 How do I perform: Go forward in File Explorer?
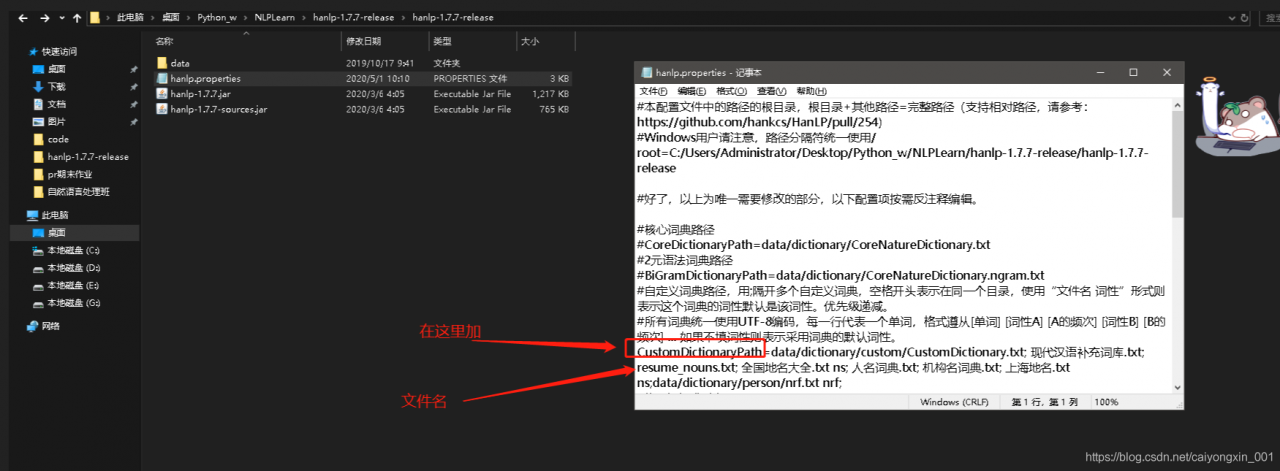tap(44, 18)
